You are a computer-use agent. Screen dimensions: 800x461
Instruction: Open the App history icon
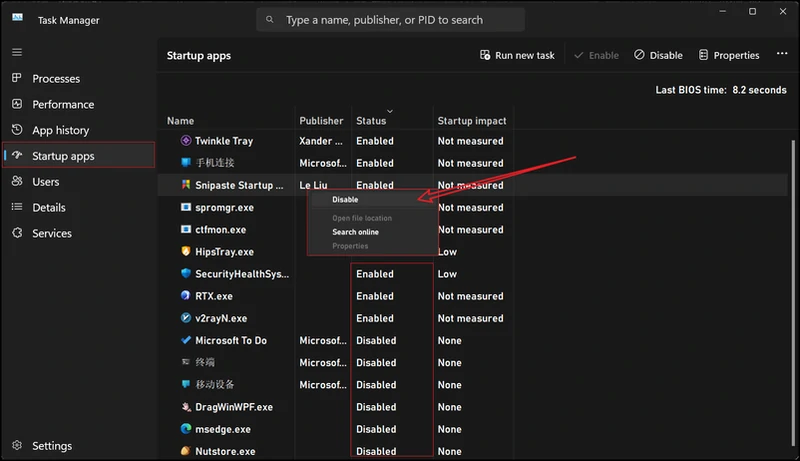pyautogui.click(x=17, y=130)
